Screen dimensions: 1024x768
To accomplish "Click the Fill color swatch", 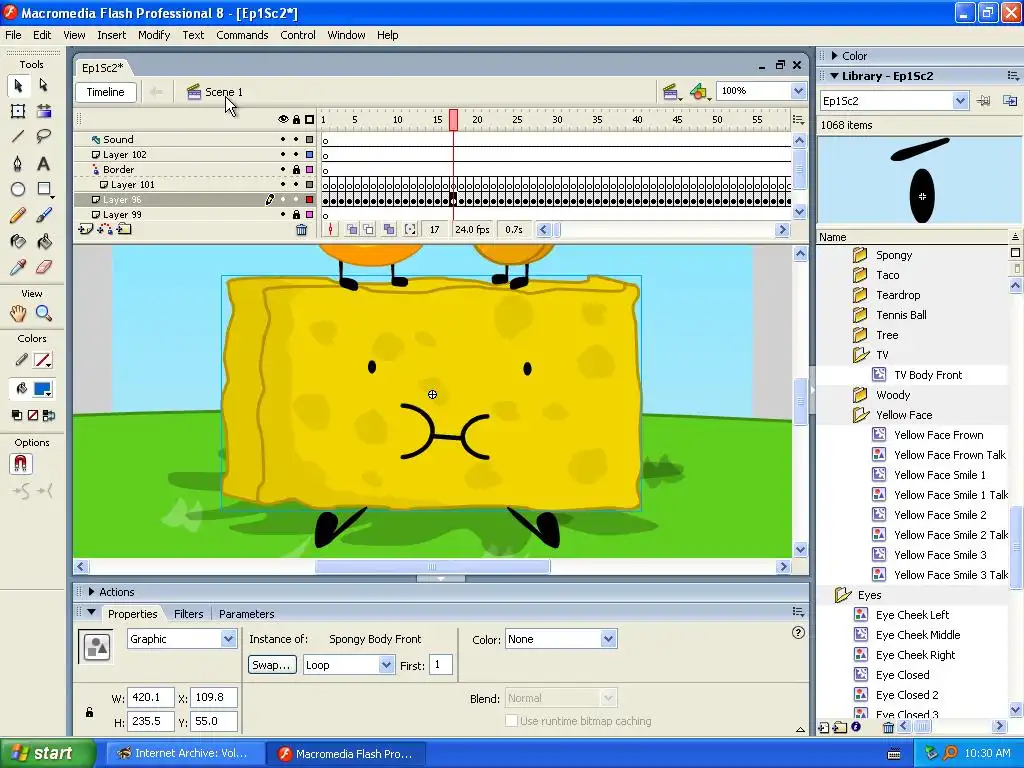I will click(42, 389).
